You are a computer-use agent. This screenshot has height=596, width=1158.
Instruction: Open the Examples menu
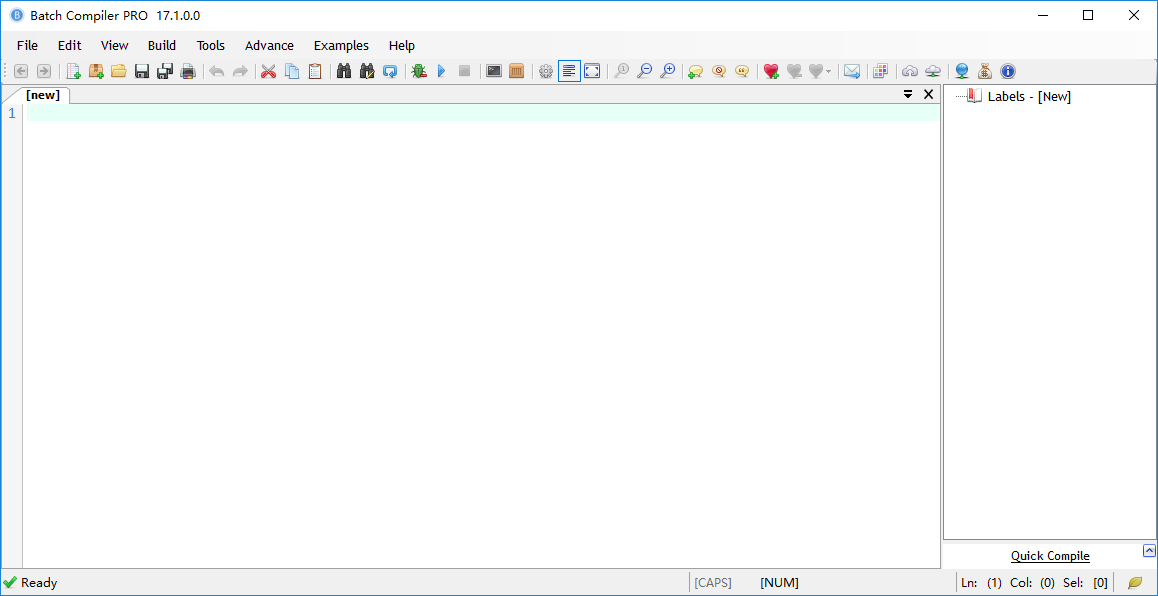click(x=341, y=46)
